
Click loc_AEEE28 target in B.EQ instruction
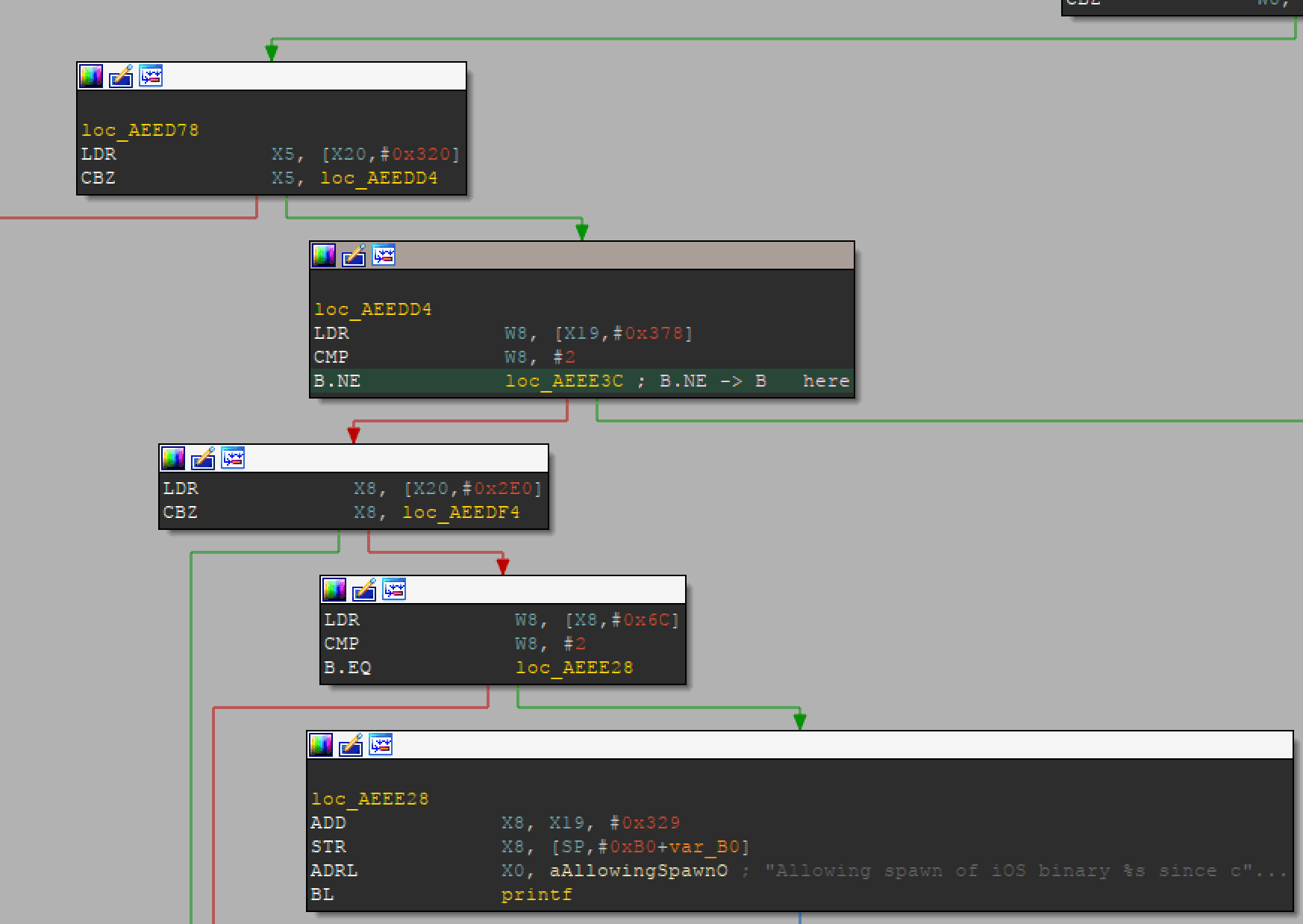[x=574, y=667]
